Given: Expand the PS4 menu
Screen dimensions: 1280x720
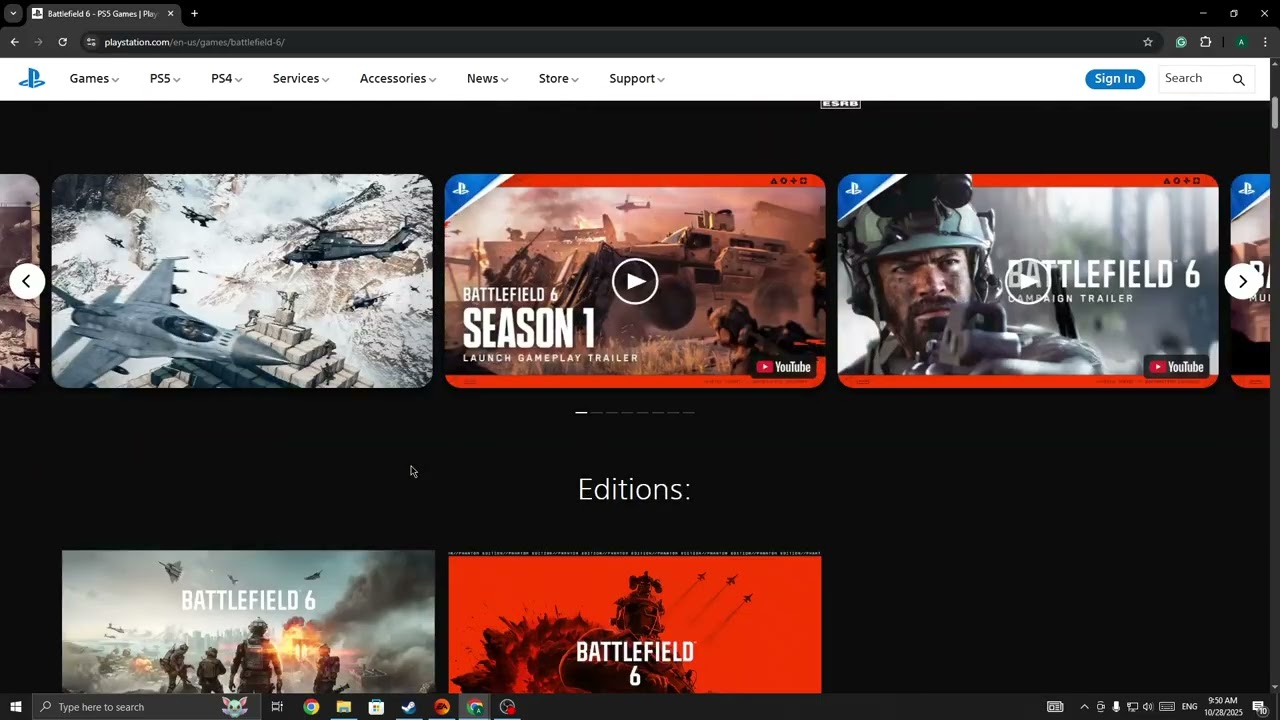Looking at the screenshot, I should click(x=226, y=79).
